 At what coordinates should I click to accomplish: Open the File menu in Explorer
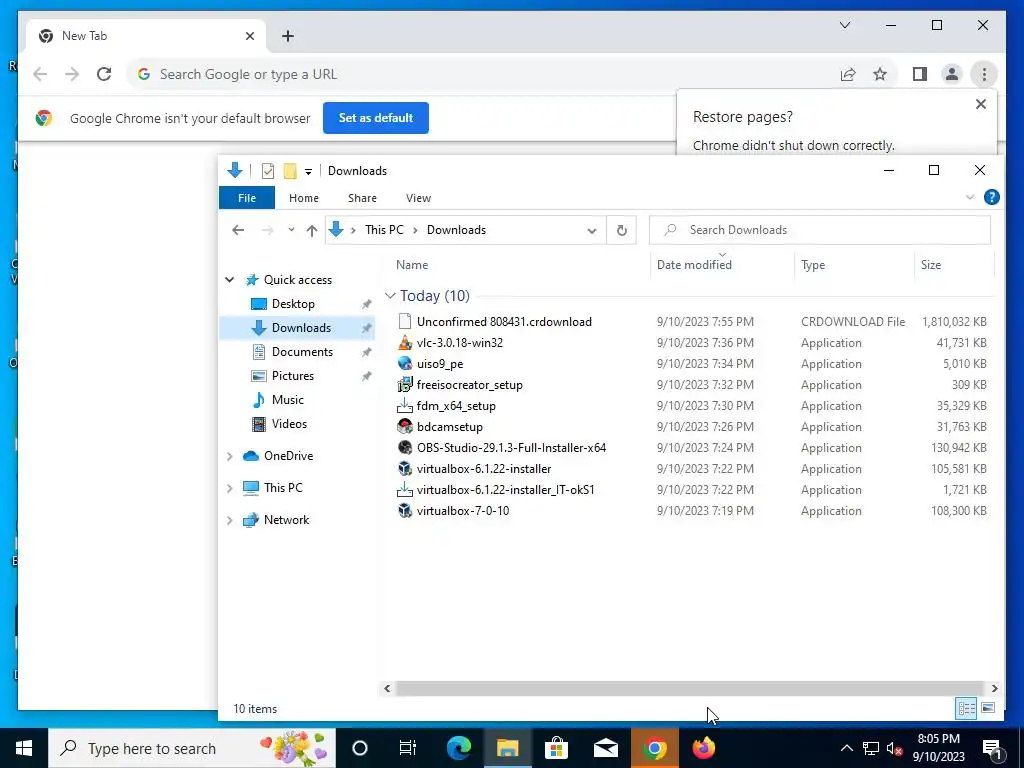247,198
